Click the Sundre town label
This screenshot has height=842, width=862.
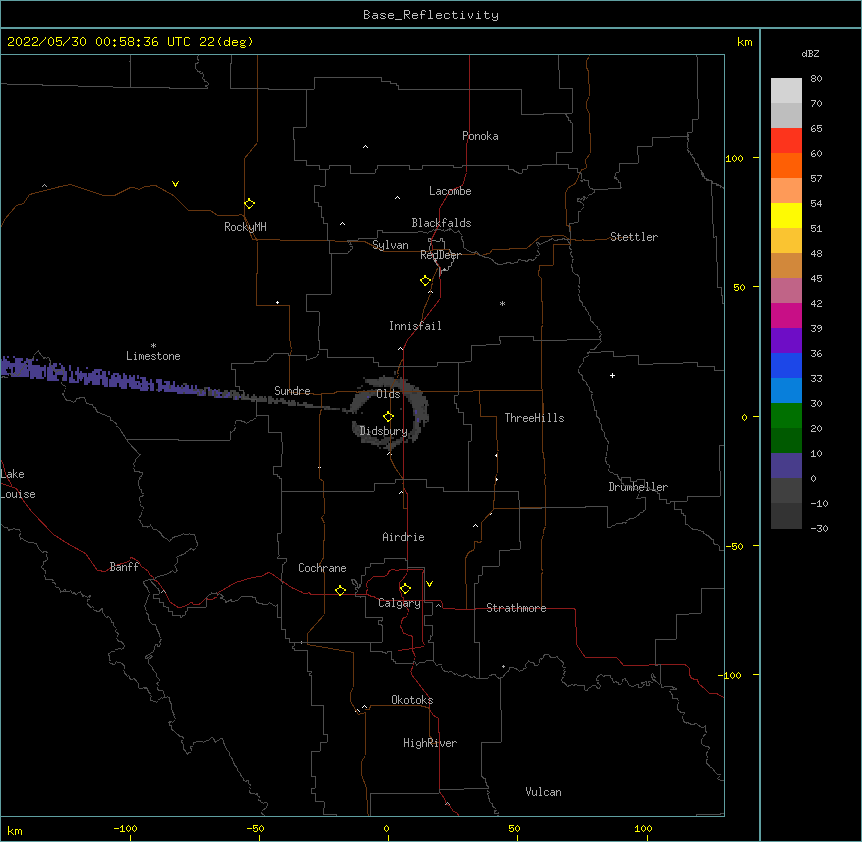292,391
